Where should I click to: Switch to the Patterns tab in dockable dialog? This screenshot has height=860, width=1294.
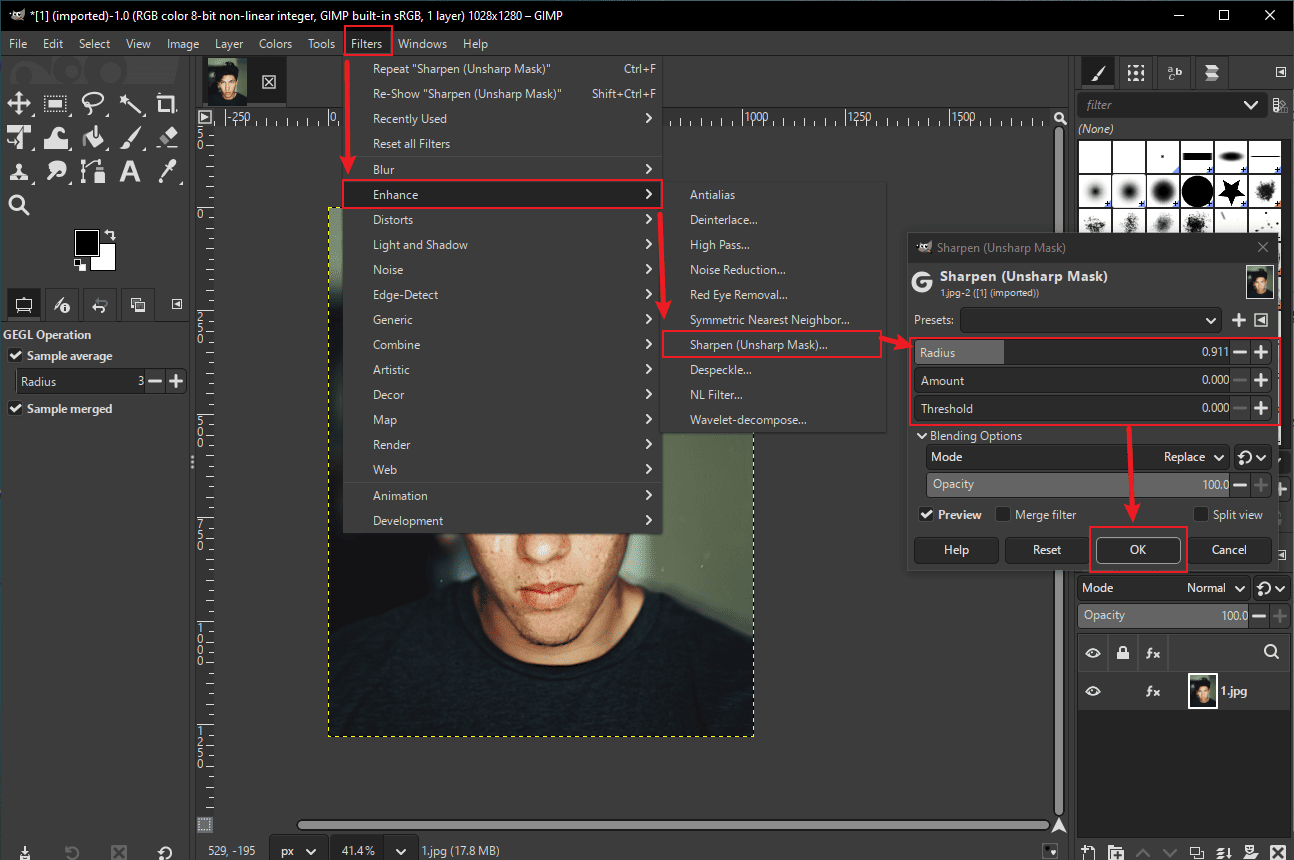1136,72
